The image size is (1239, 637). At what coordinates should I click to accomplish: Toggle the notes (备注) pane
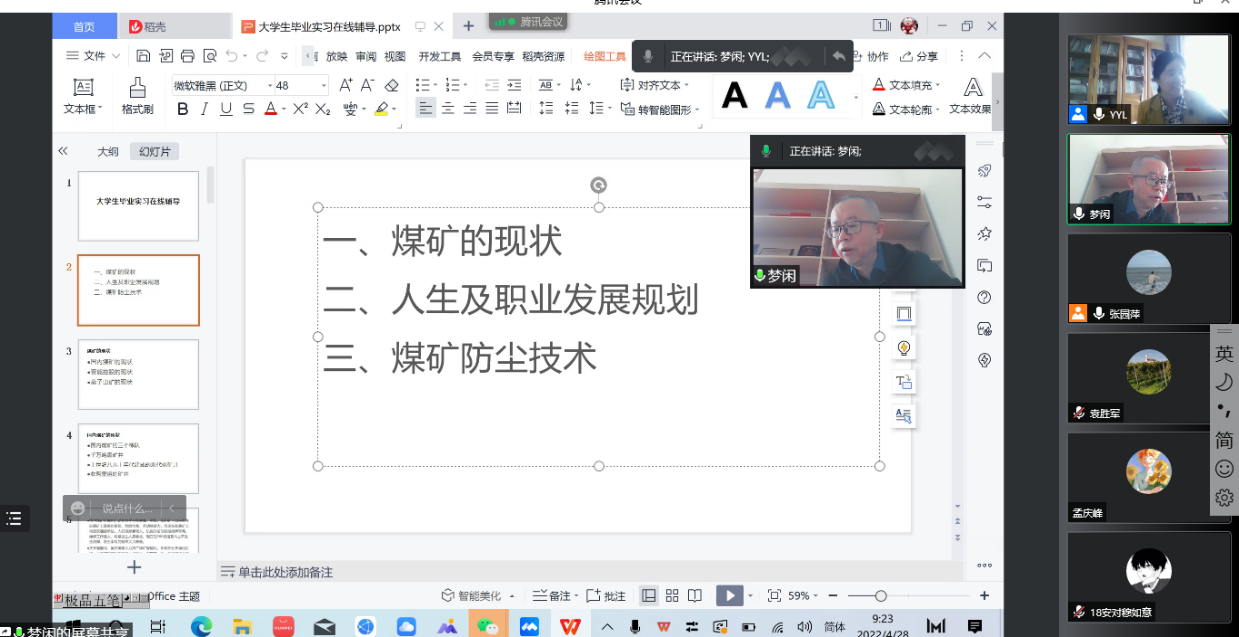click(551, 595)
